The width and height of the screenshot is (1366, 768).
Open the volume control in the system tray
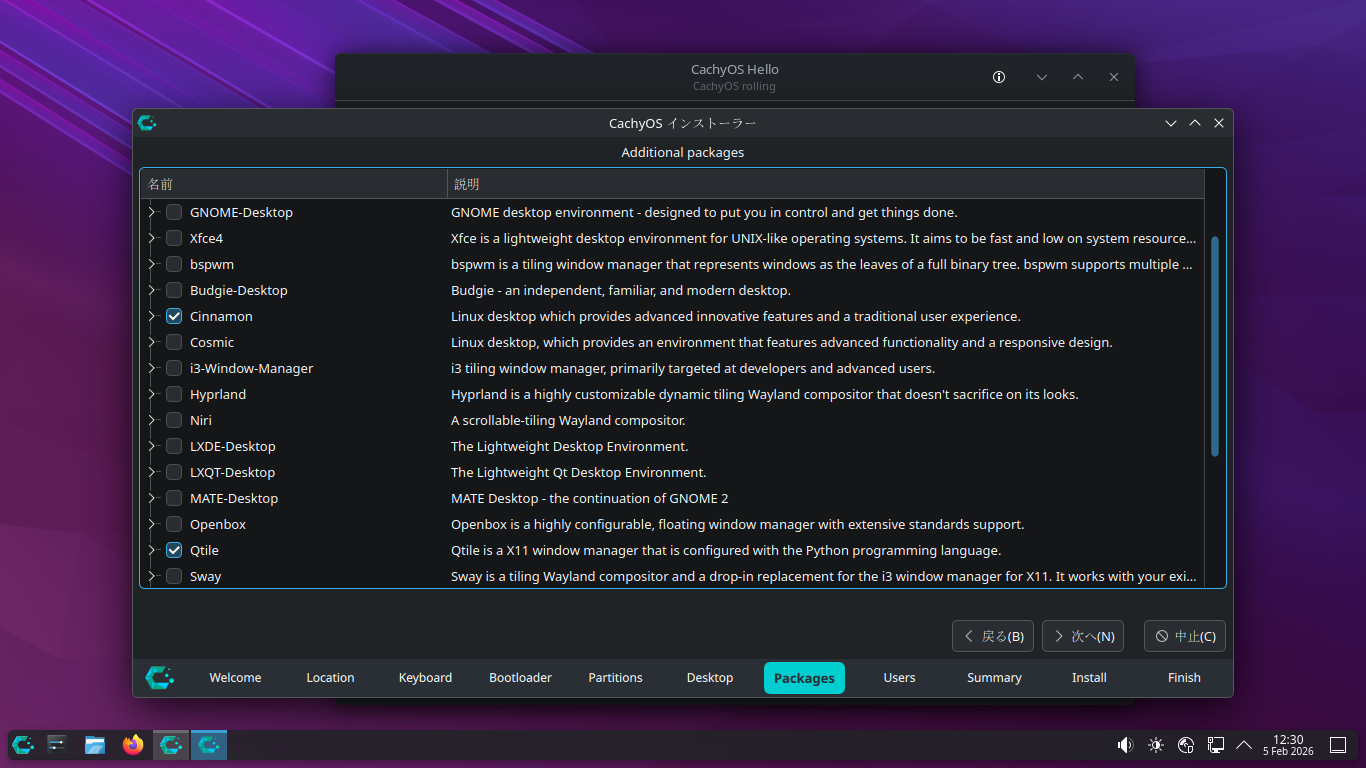1125,745
